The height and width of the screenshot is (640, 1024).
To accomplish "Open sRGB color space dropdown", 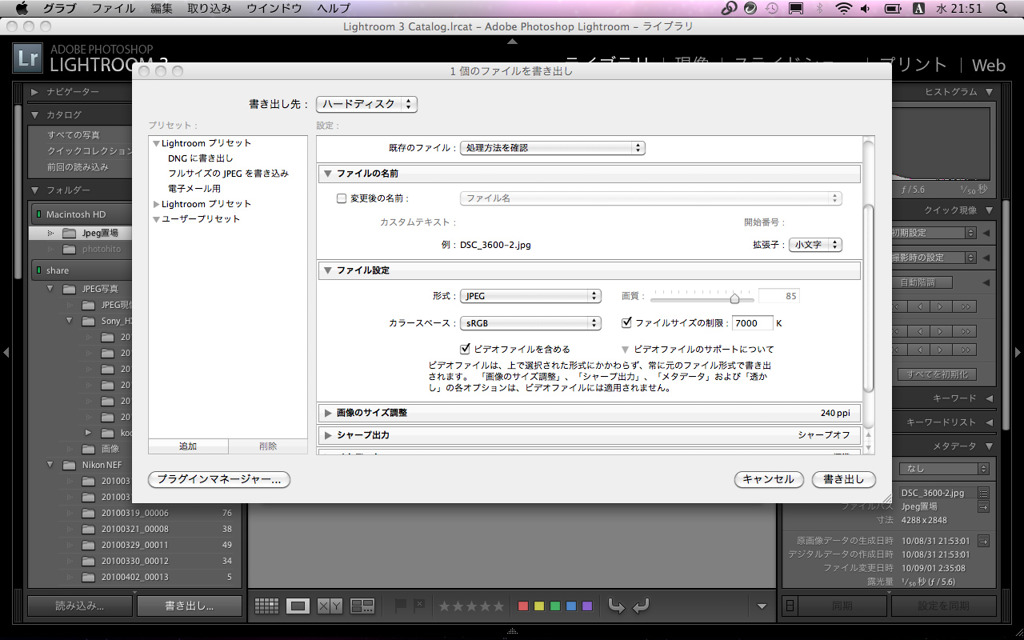I will (x=530, y=323).
